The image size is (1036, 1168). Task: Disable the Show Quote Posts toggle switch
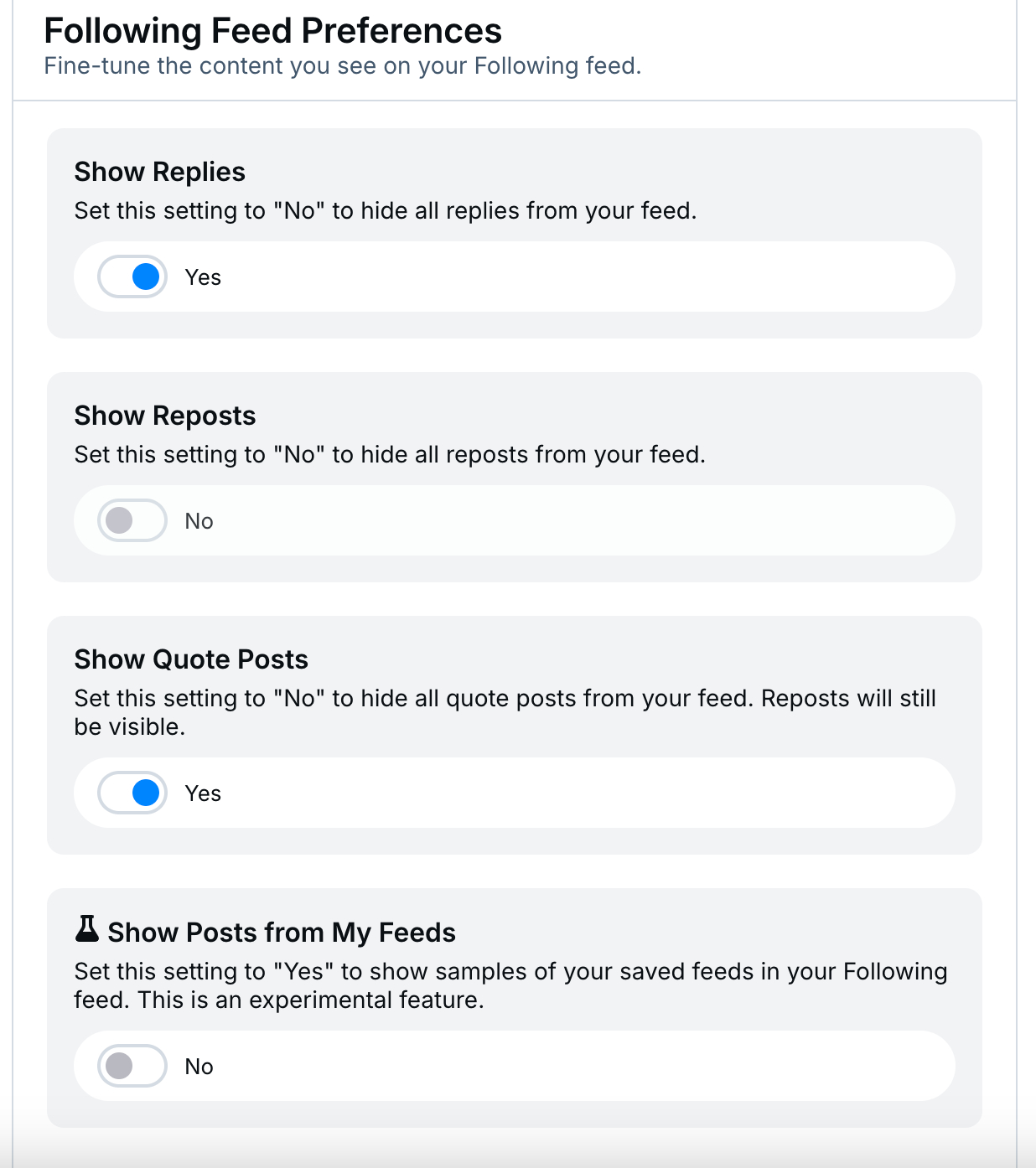click(132, 793)
